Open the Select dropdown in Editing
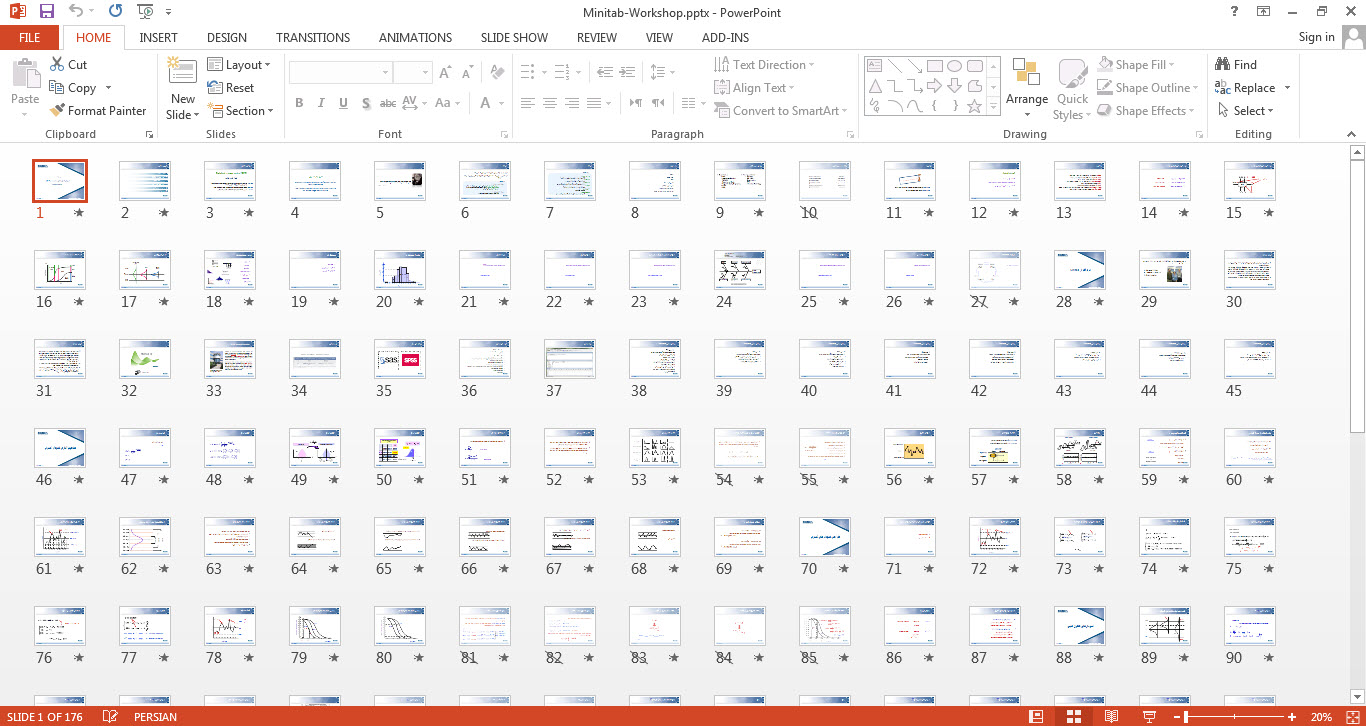The image size is (1366, 726). coord(1246,111)
